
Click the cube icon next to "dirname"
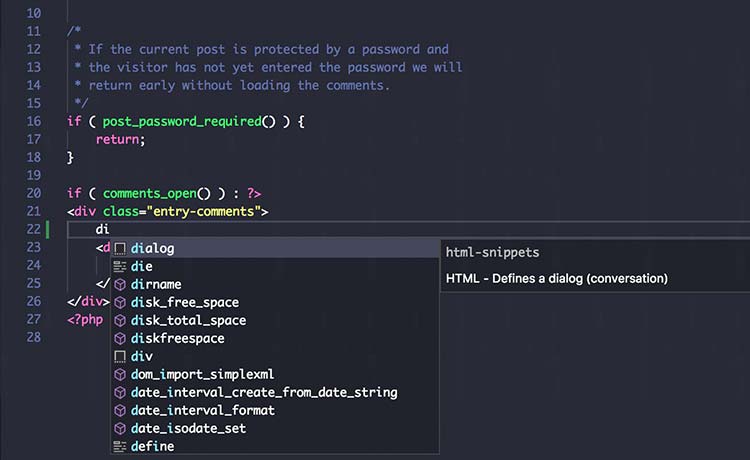click(x=120, y=284)
